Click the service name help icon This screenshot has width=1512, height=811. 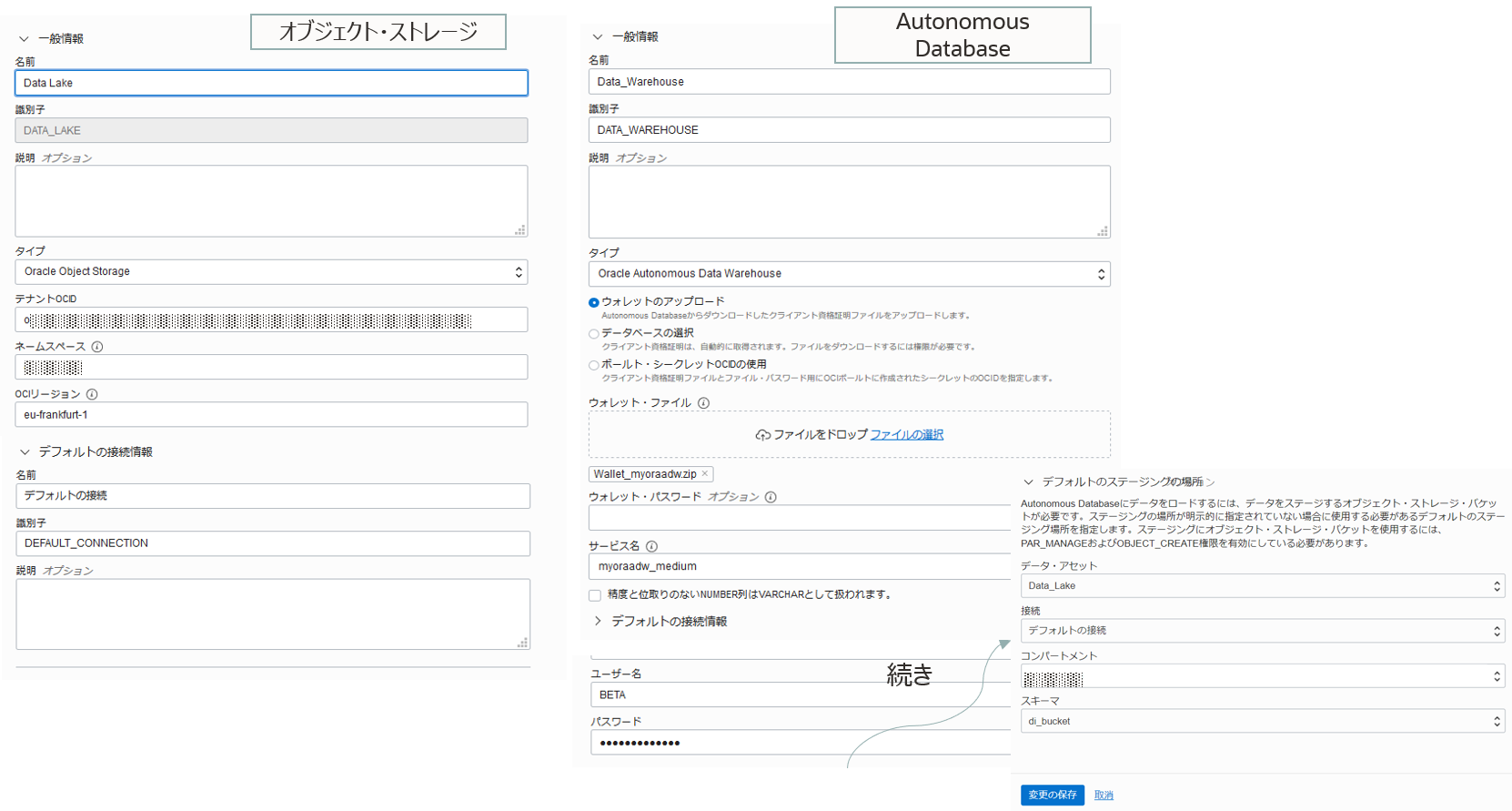(651, 546)
